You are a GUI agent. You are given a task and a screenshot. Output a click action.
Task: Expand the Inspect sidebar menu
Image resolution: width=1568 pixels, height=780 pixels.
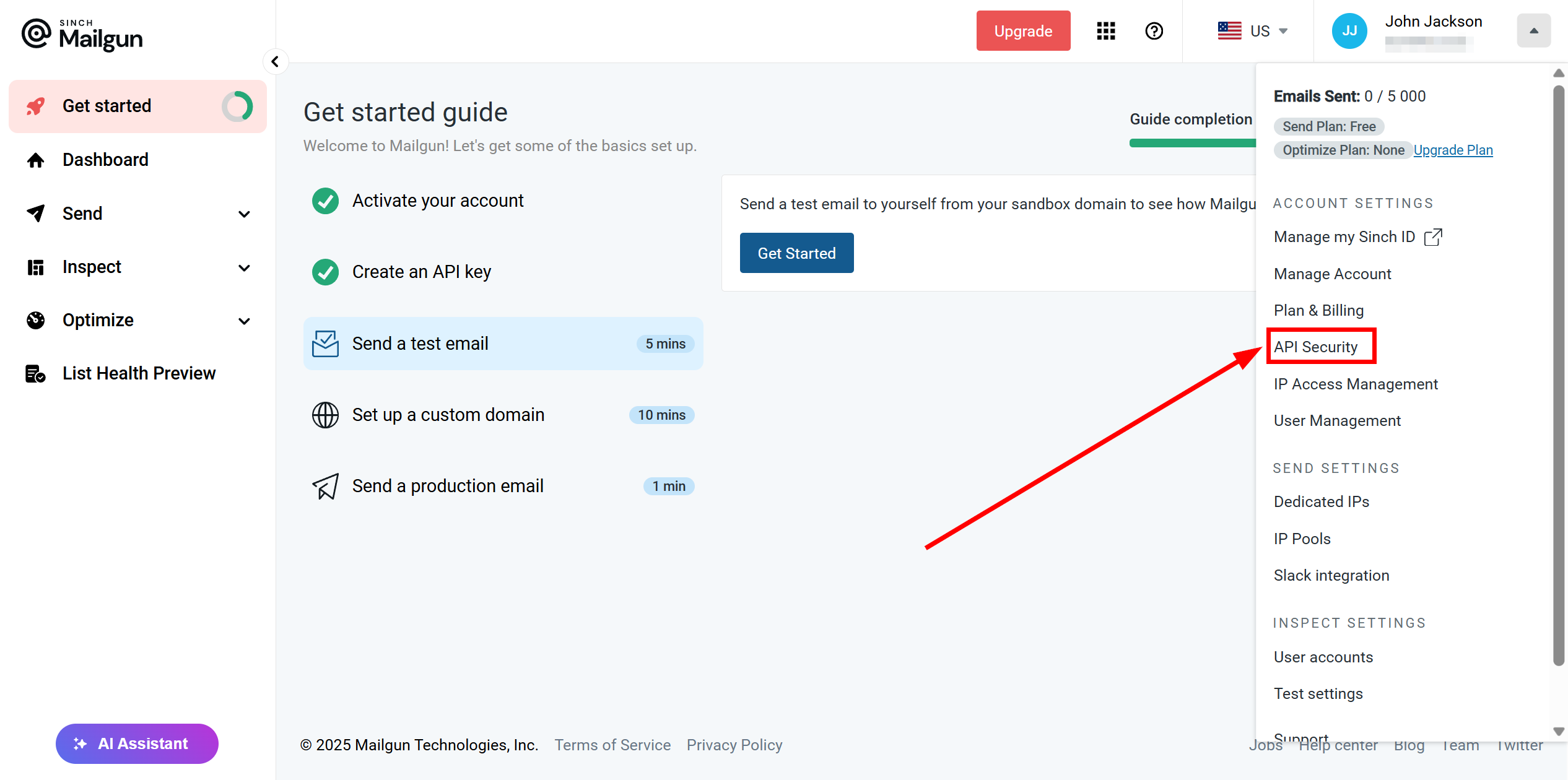click(245, 268)
